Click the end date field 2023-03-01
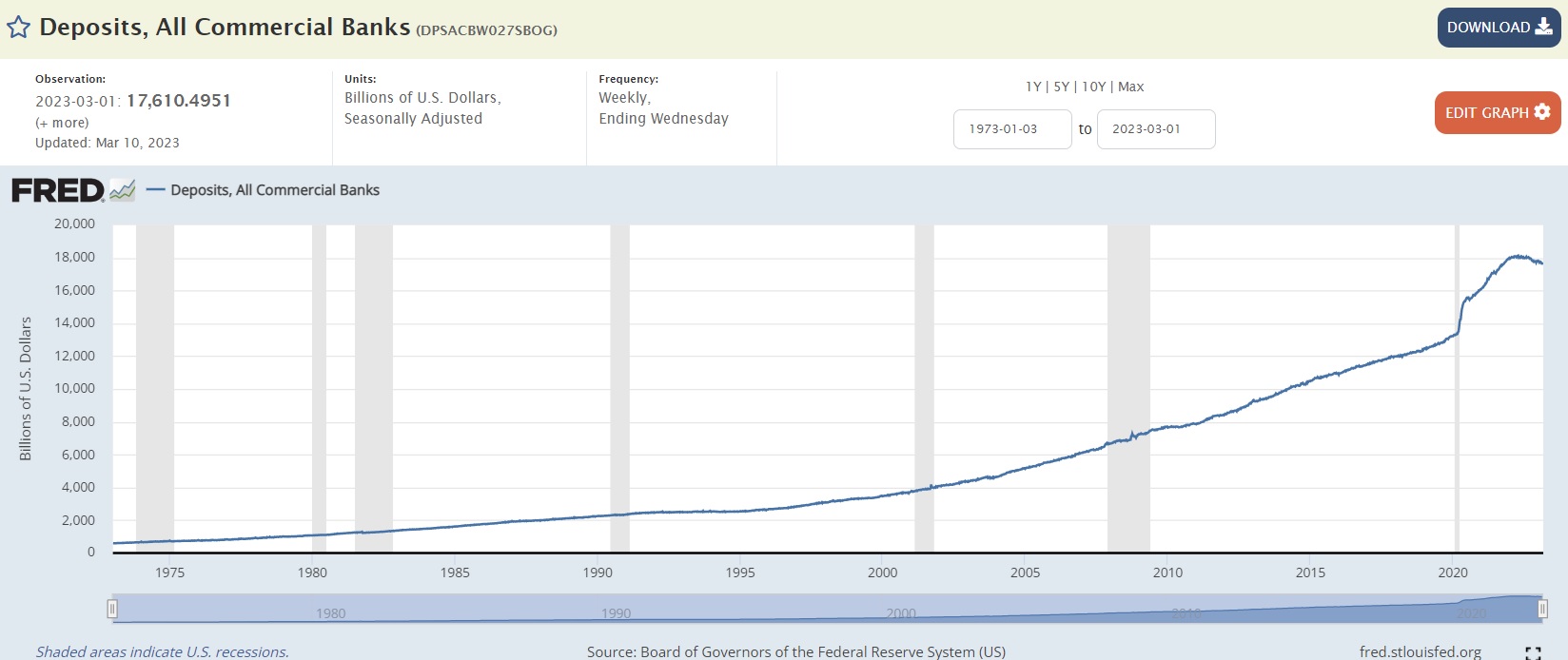The image size is (1568, 660). point(1156,129)
